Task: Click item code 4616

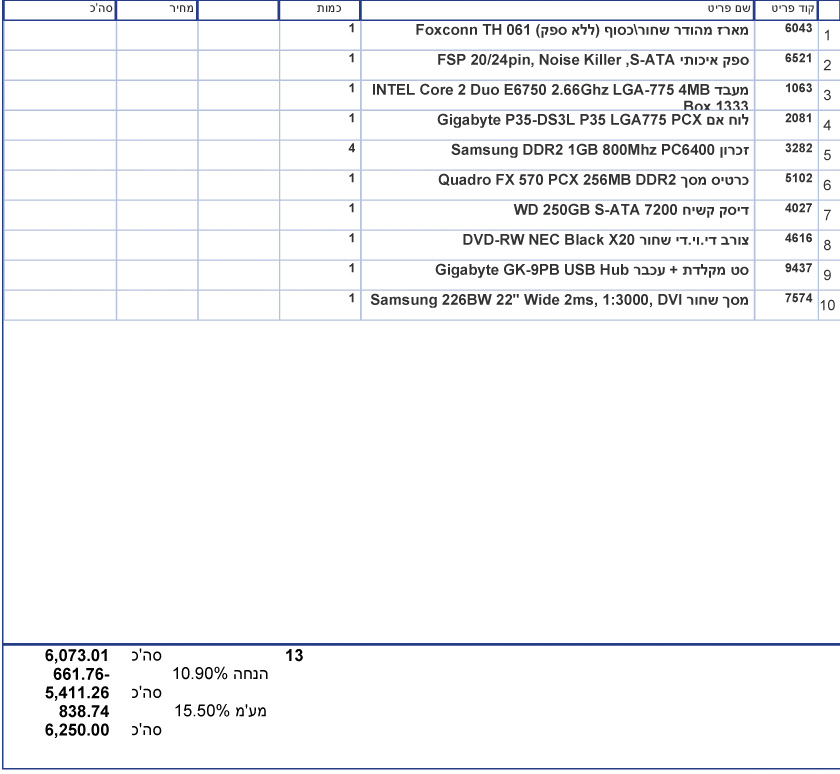Action: click(798, 238)
